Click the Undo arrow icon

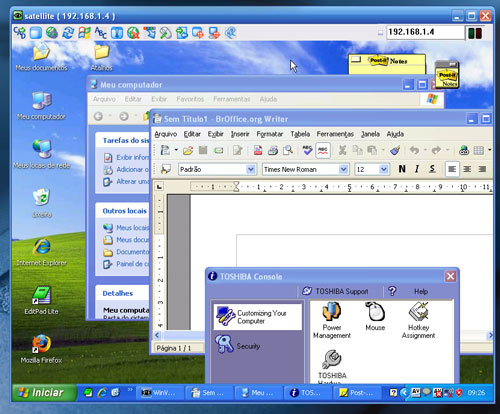click(x=414, y=150)
